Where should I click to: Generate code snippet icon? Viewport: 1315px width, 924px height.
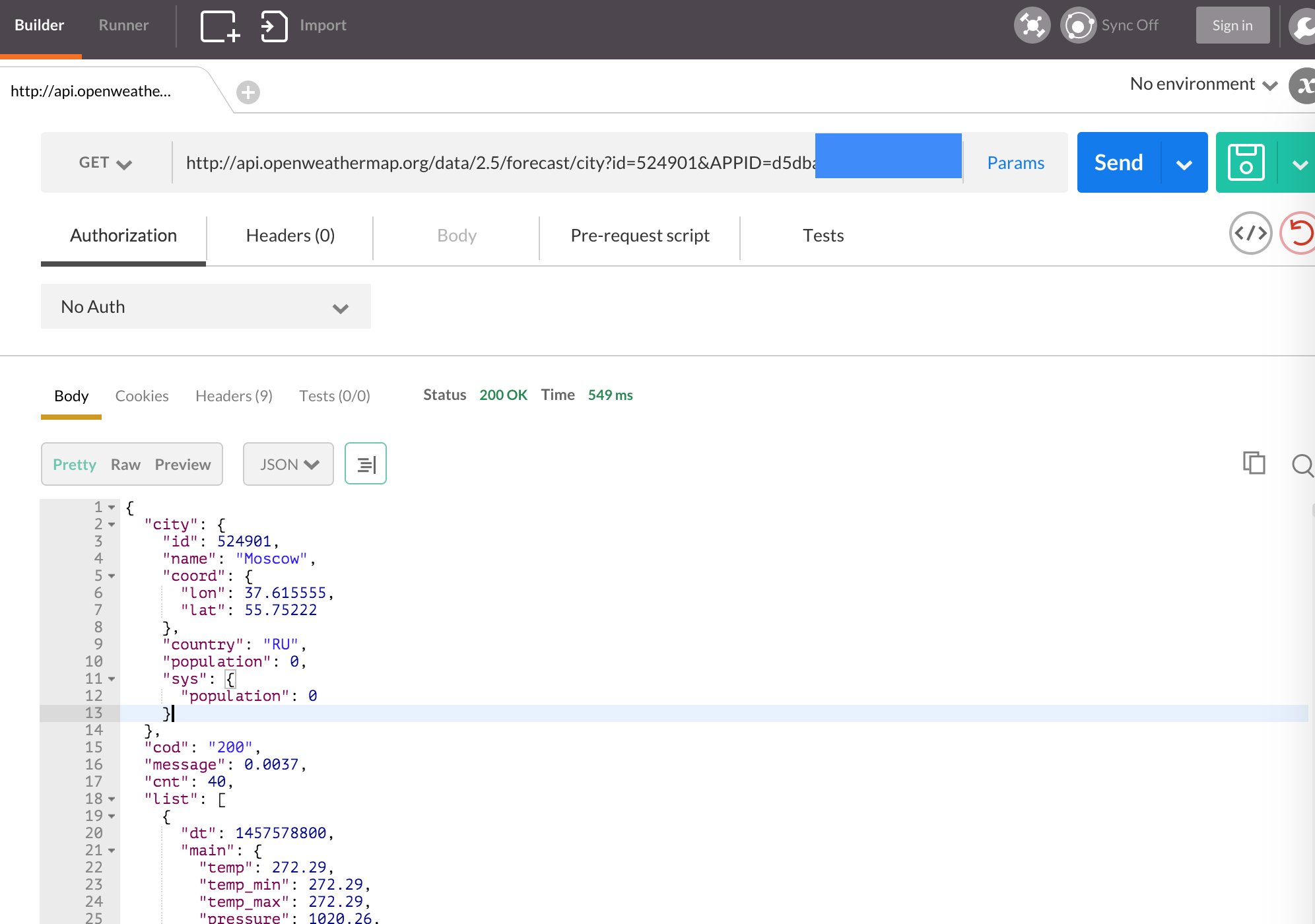pyautogui.click(x=1250, y=233)
